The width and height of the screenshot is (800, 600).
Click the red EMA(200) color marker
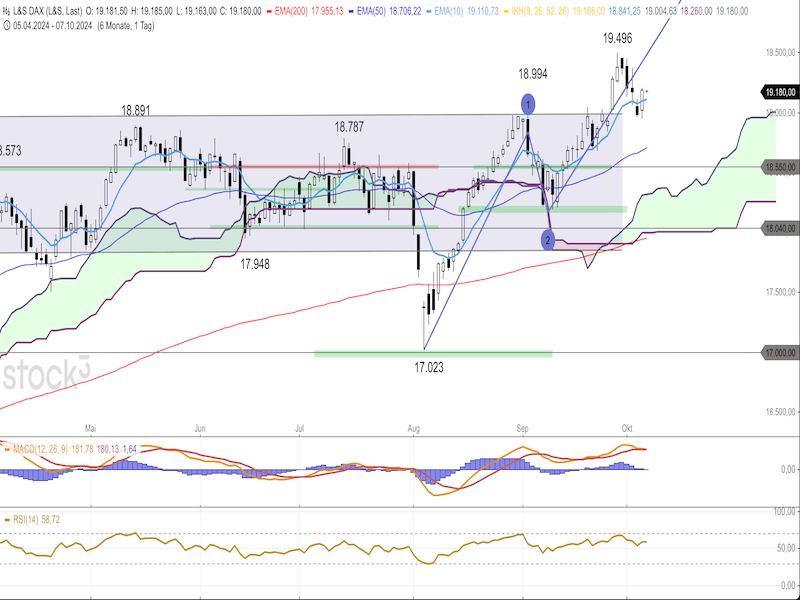269,11
